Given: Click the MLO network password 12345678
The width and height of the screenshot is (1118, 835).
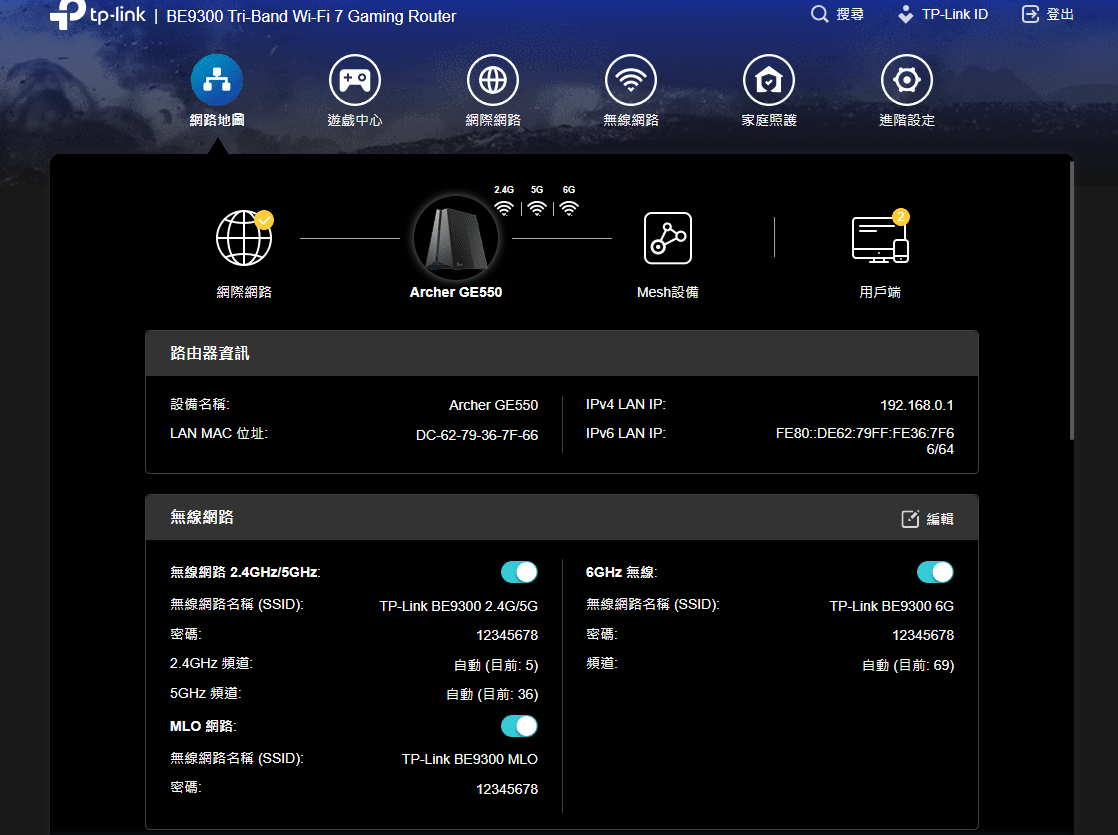Looking at the screenshot, I should click(507, 789).
